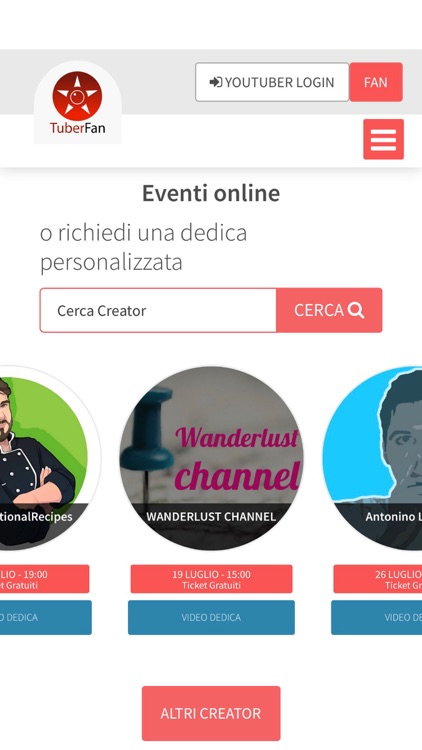Click VIDEO DEDICA under Wanderlust Channel
Viewport: 422px width, 750px height.
click(211, 618)
